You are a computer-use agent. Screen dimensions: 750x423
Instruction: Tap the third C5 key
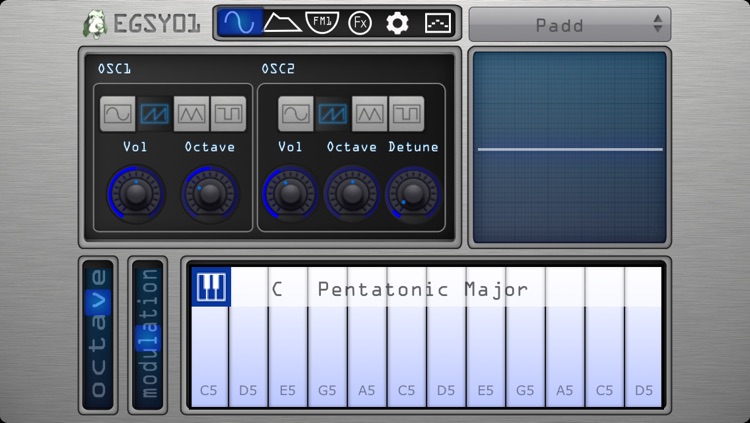click(x=605, y=356)
